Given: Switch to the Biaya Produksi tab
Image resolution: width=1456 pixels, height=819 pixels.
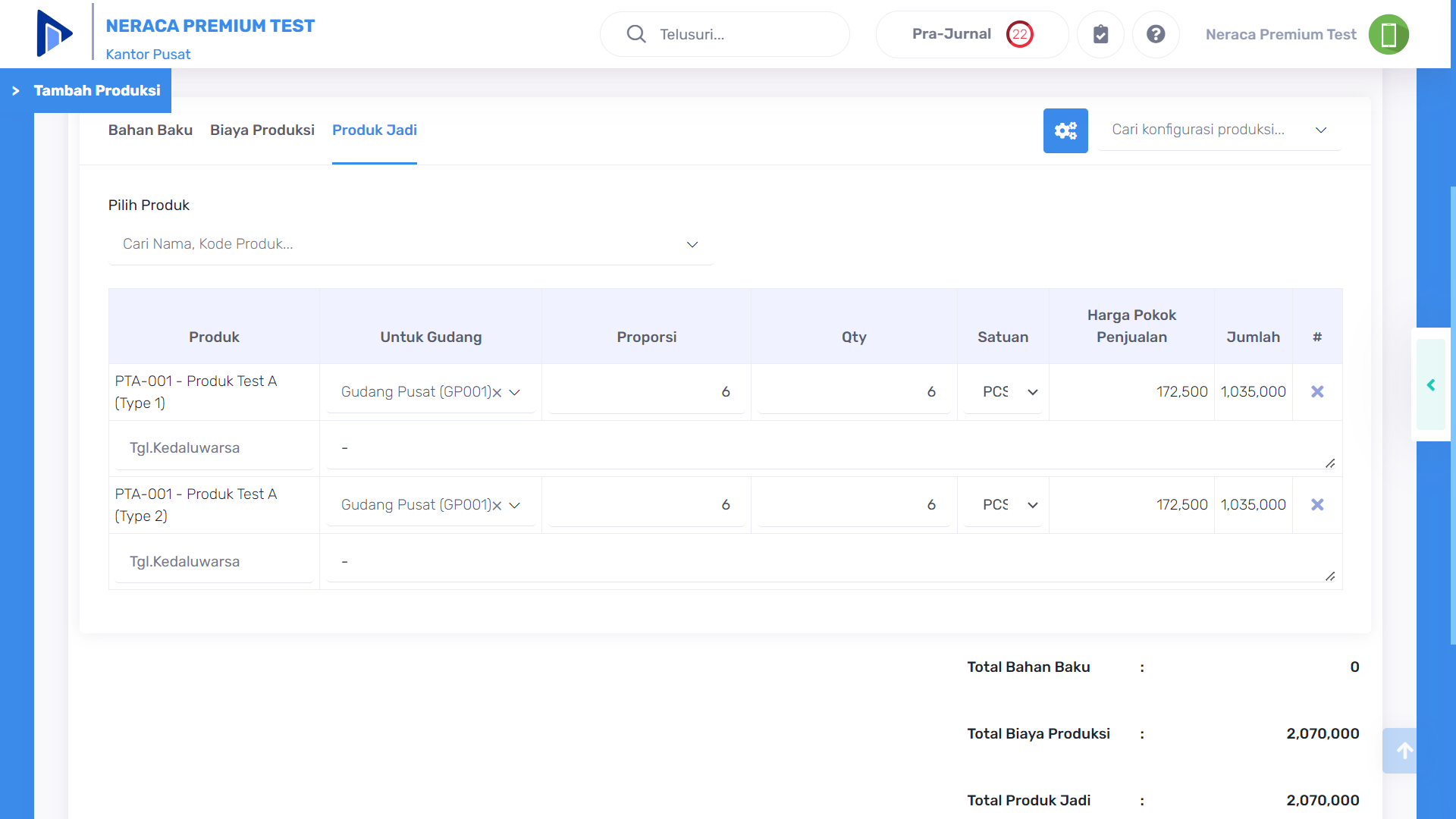Looking at the screenshot, I should tap(262, 130).
